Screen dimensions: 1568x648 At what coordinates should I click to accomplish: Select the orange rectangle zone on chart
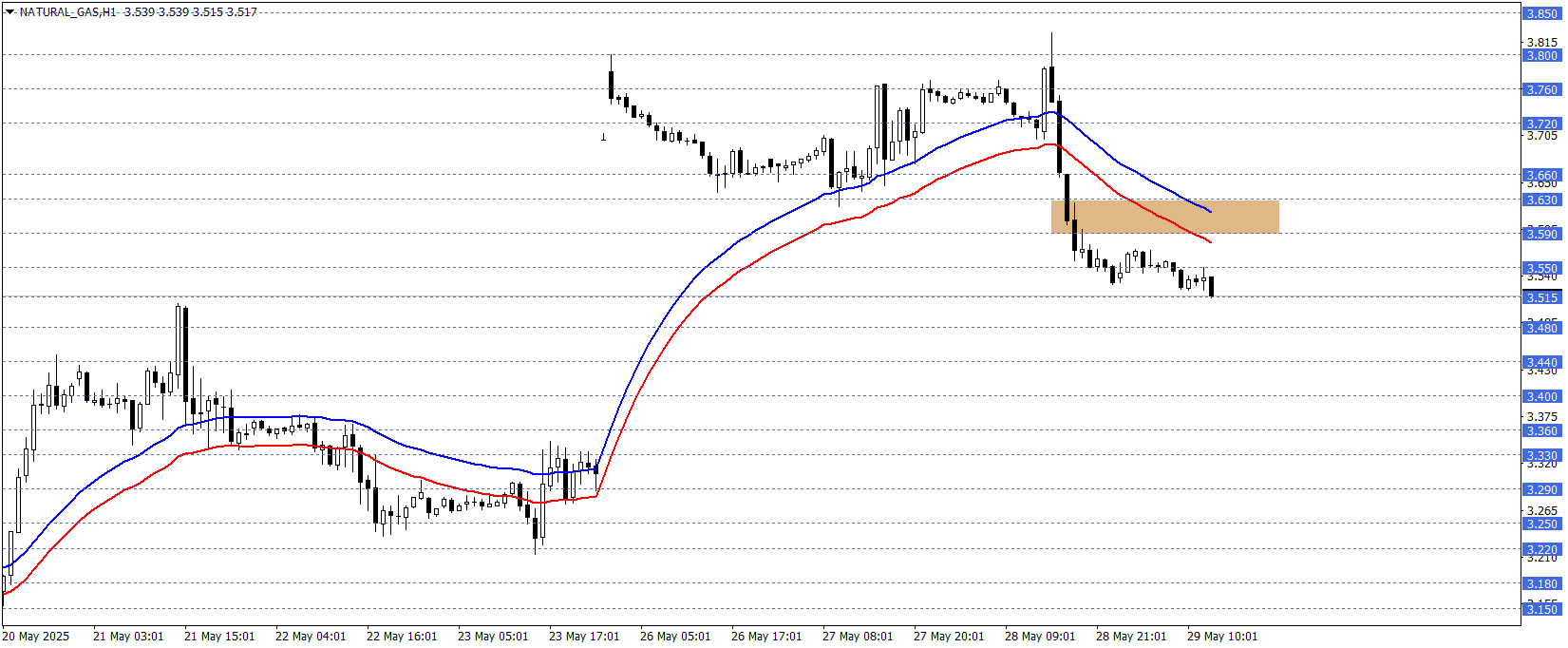coord(1164,217)
